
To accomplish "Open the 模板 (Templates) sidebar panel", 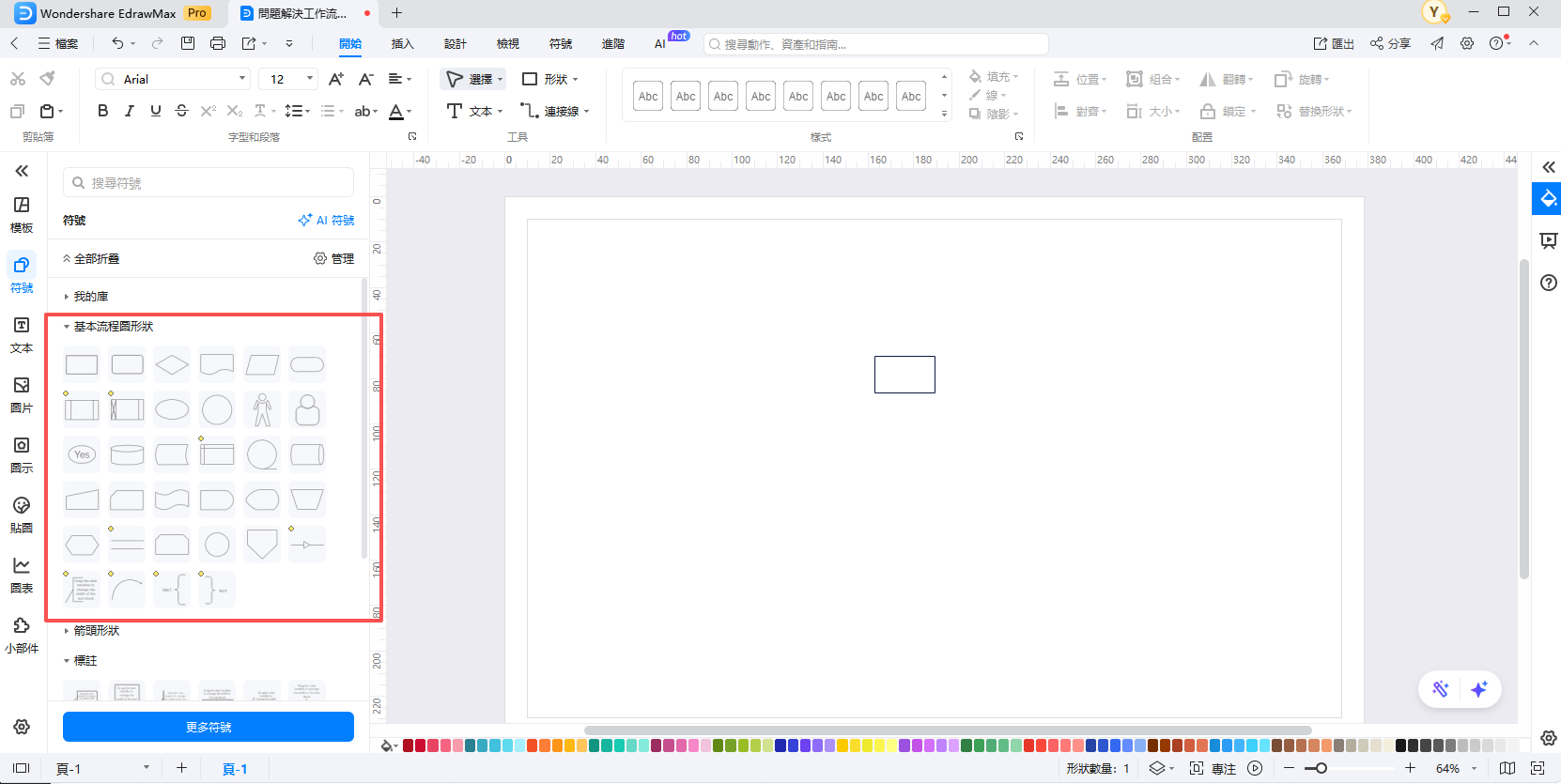I will tap(21, 214).
